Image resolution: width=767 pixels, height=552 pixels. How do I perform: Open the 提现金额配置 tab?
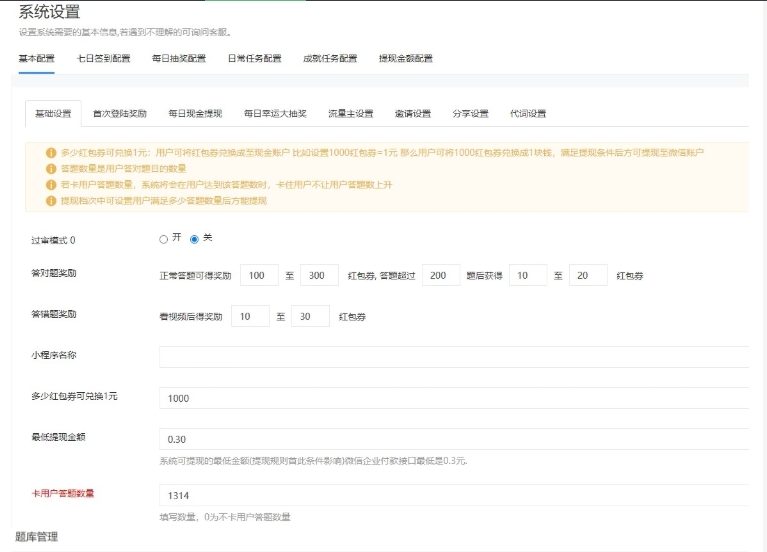[x=406, y=59]
